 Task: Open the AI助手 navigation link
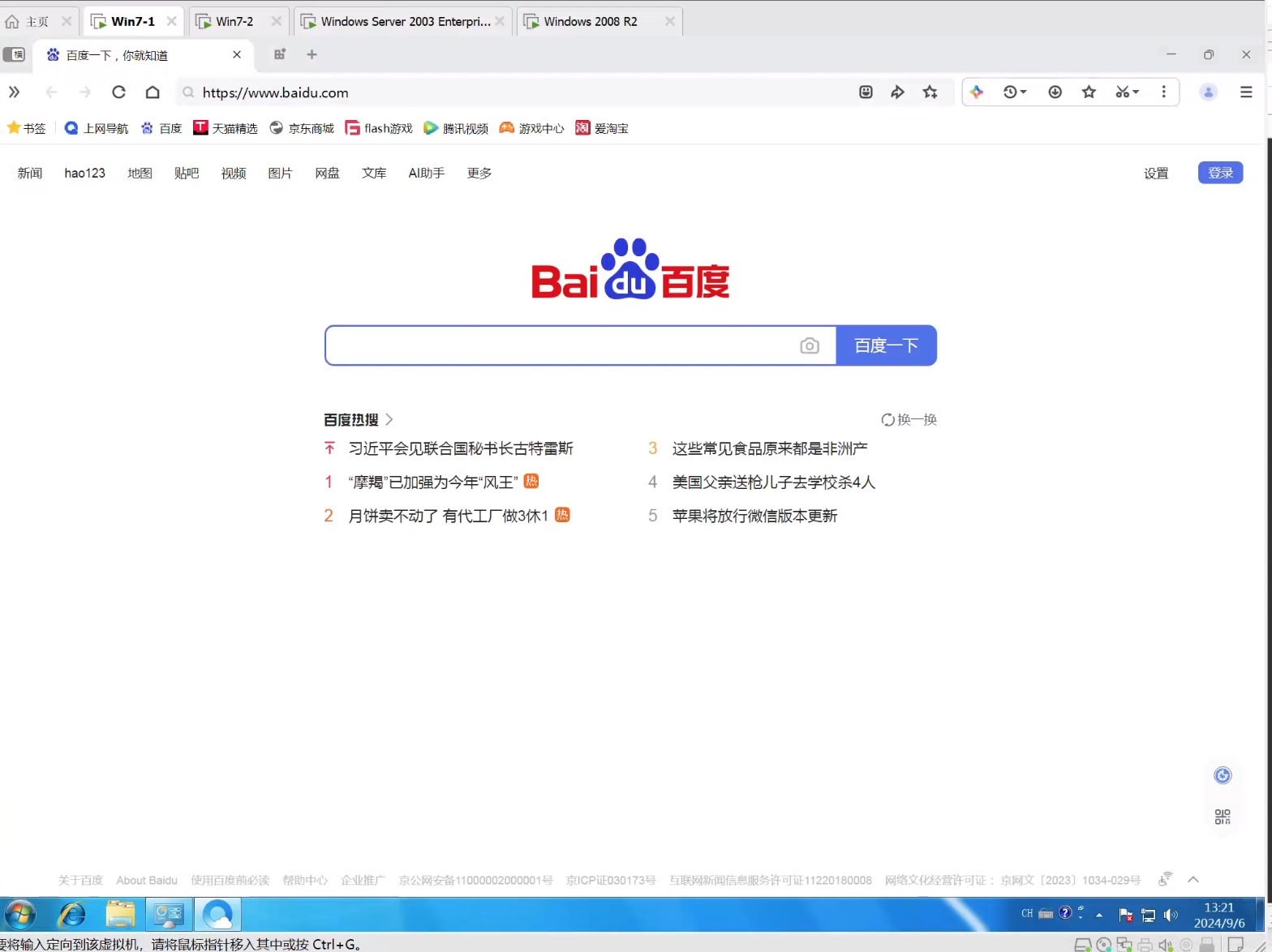tap(427, 173)
